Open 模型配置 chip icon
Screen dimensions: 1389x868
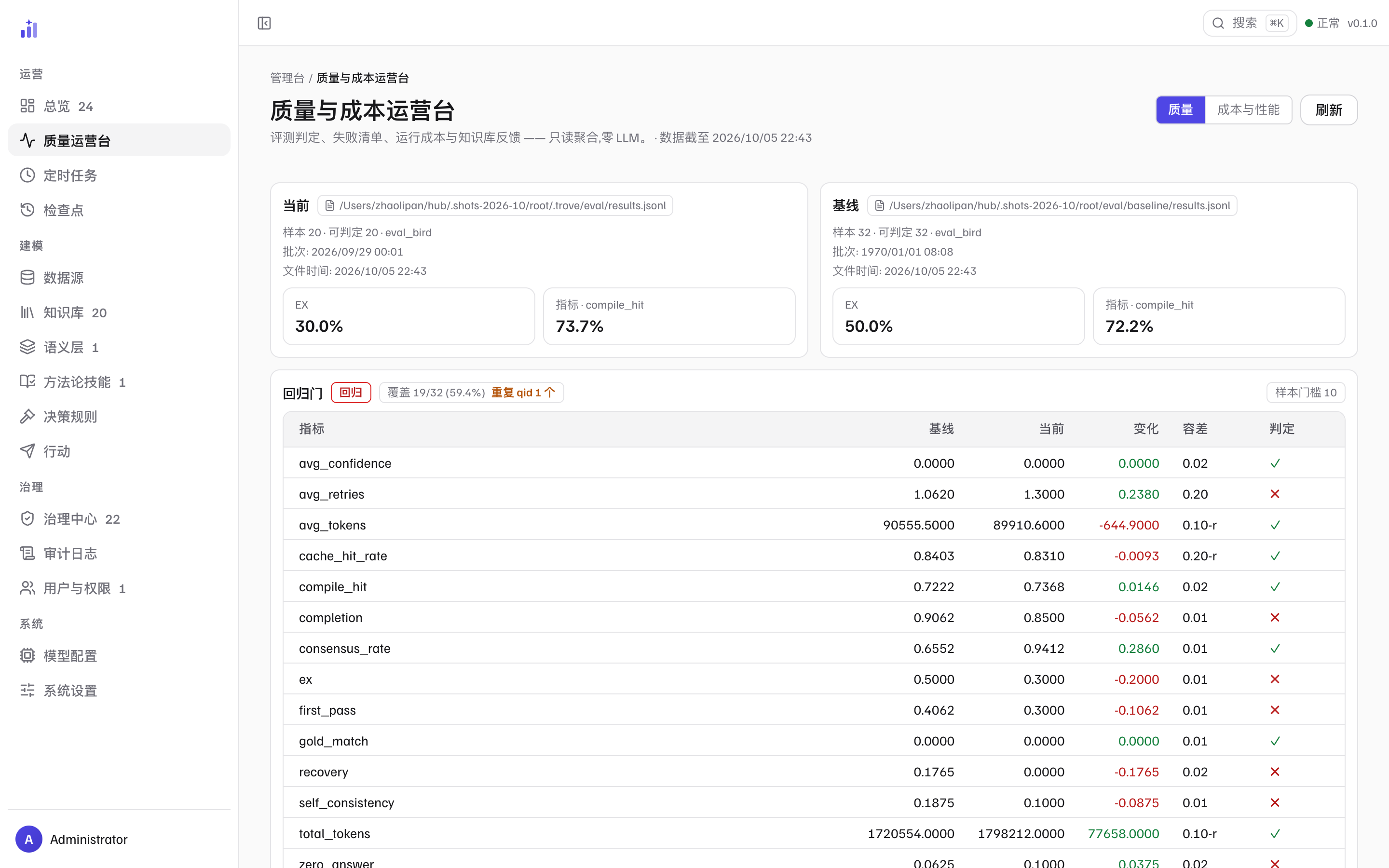point(27,656)
